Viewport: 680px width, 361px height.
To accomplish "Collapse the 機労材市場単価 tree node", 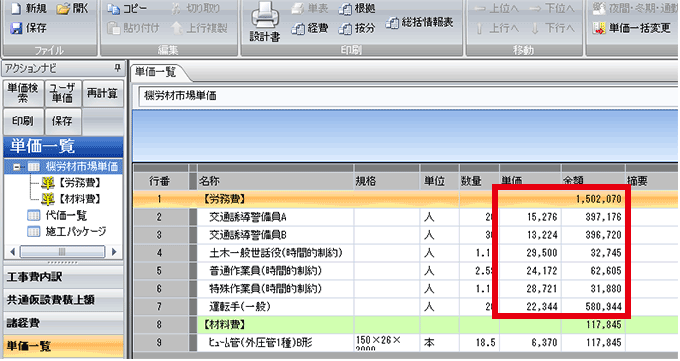I will point(16,167).
